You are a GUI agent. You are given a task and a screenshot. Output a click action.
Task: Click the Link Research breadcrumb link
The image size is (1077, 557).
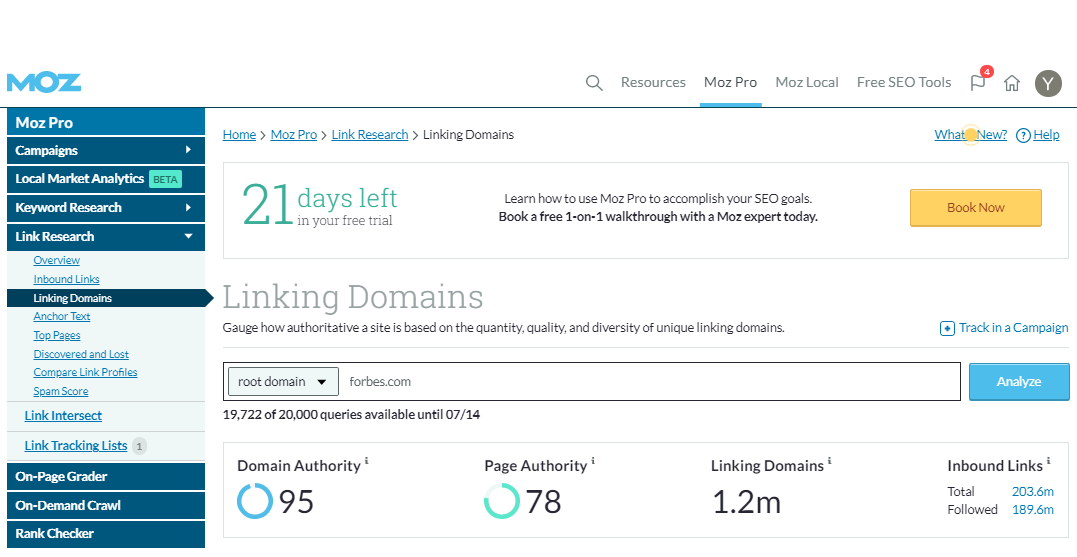[x=370, y=135]
